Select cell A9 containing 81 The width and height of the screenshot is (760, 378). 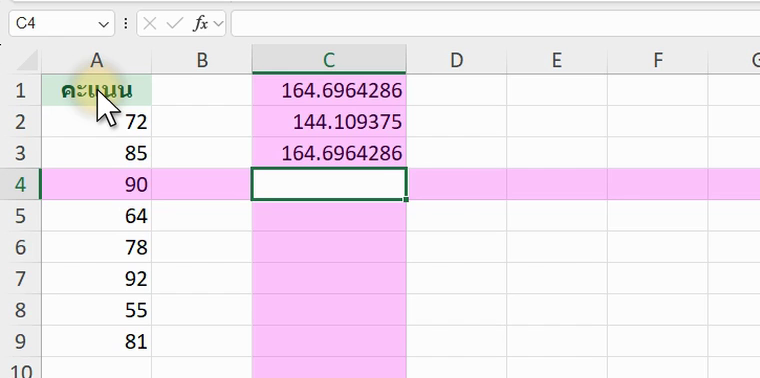[96, 341]
